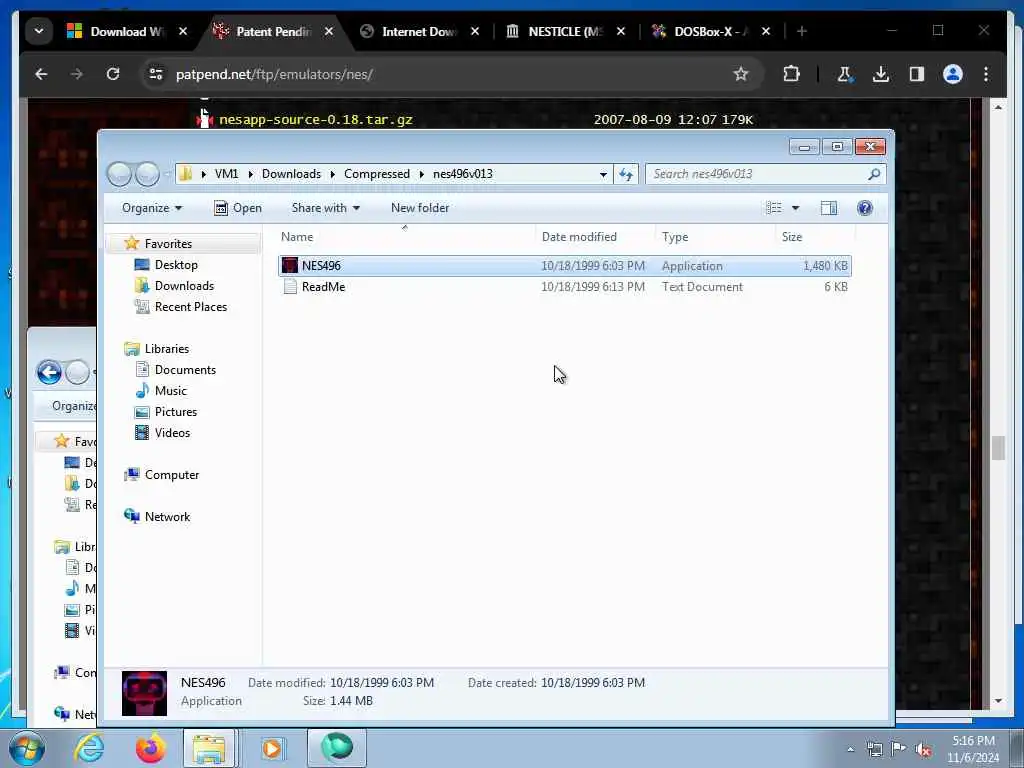The width and height of the screenshot is (1024, 768).
Task: Open the Videos library
Action: point(172,432)
